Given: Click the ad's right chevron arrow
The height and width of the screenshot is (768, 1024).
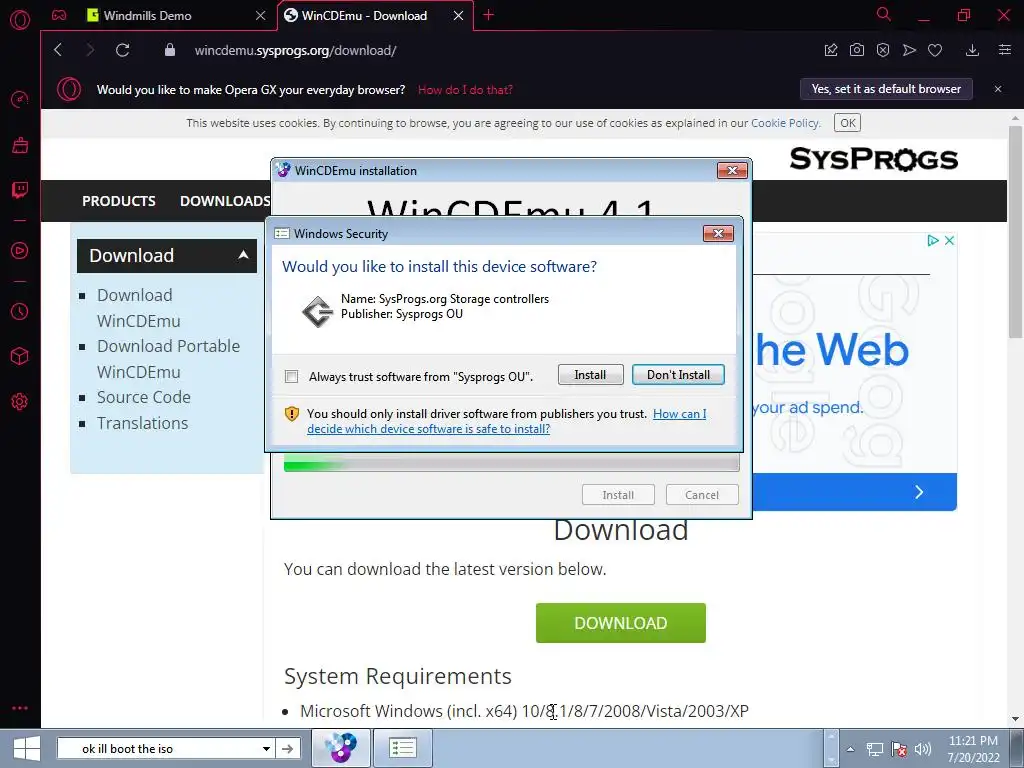Looking at the screenshot, I should [919, 492].
